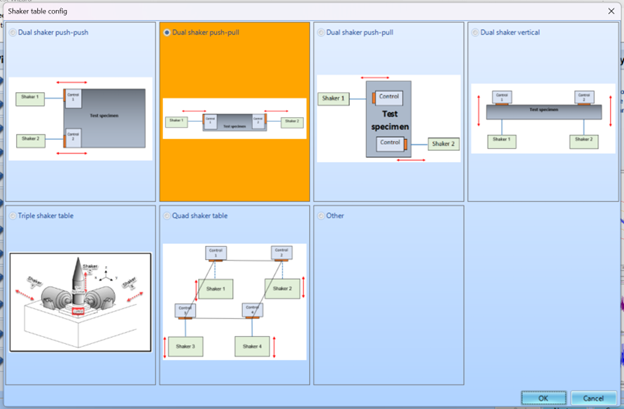Click the quad shaker table diagram
624x409 pixels.
click(235, 301)
